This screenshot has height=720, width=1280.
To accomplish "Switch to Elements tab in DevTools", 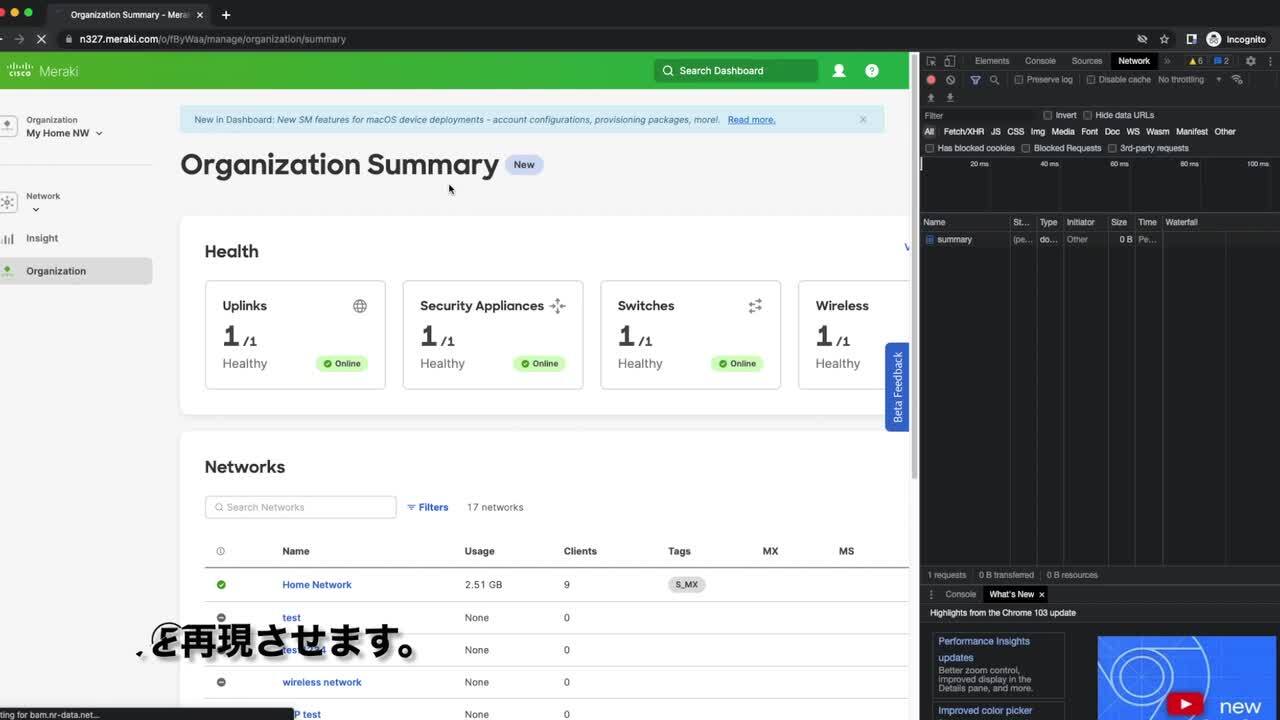I will tap(992, 61).
